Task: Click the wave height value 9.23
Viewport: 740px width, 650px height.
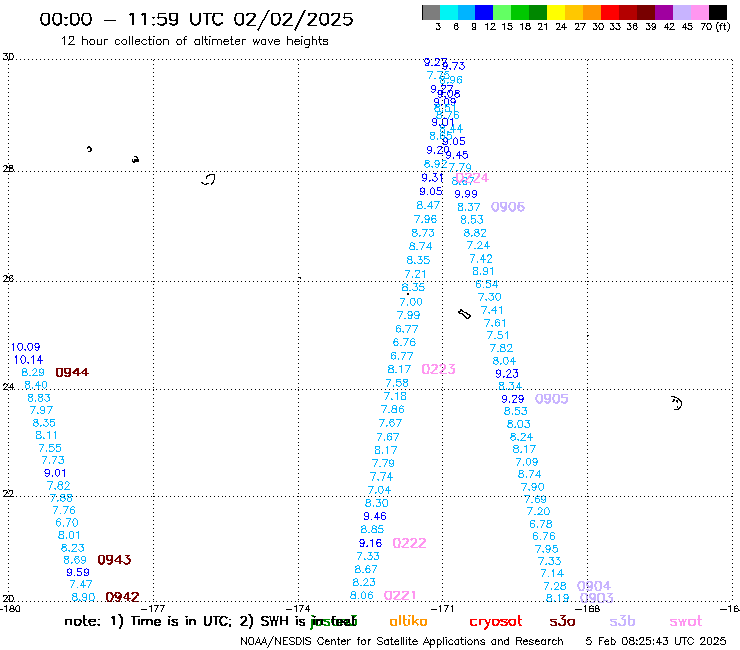Action: pyautogui.click(x=507, y=373)
